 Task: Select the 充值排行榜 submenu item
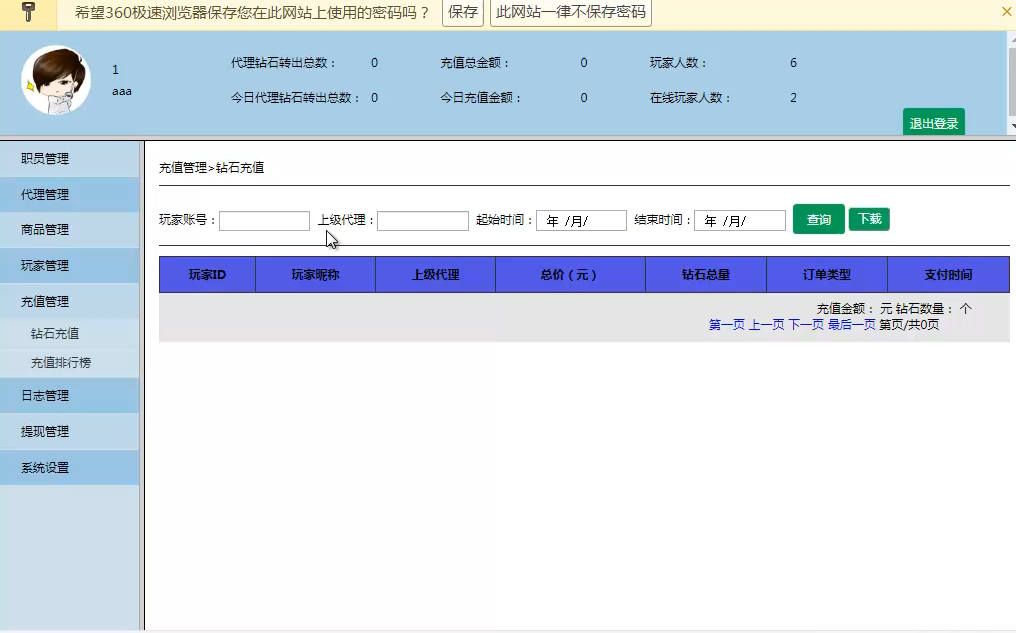[60, 363]
